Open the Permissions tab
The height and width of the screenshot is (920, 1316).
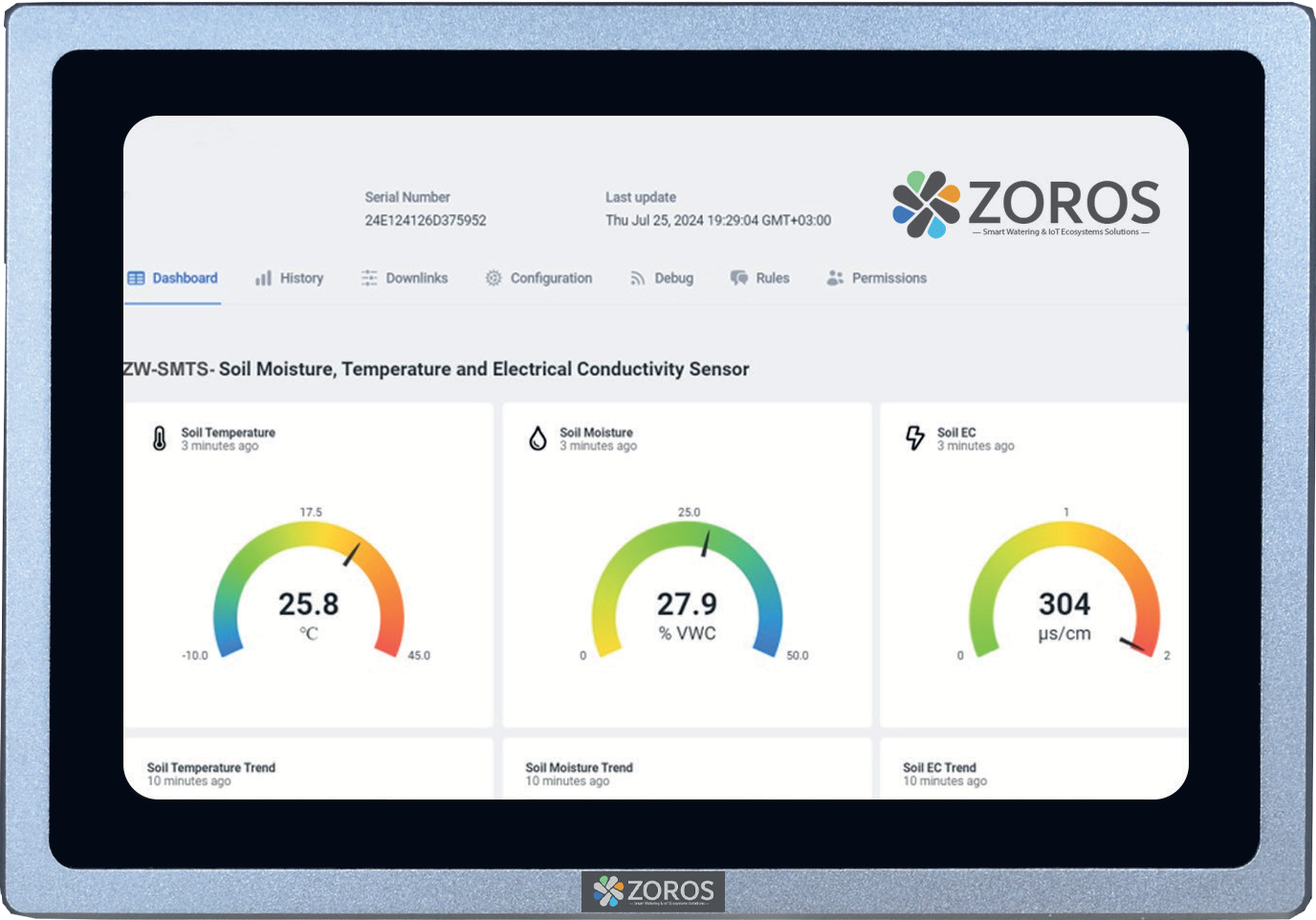tap(888, 277)
